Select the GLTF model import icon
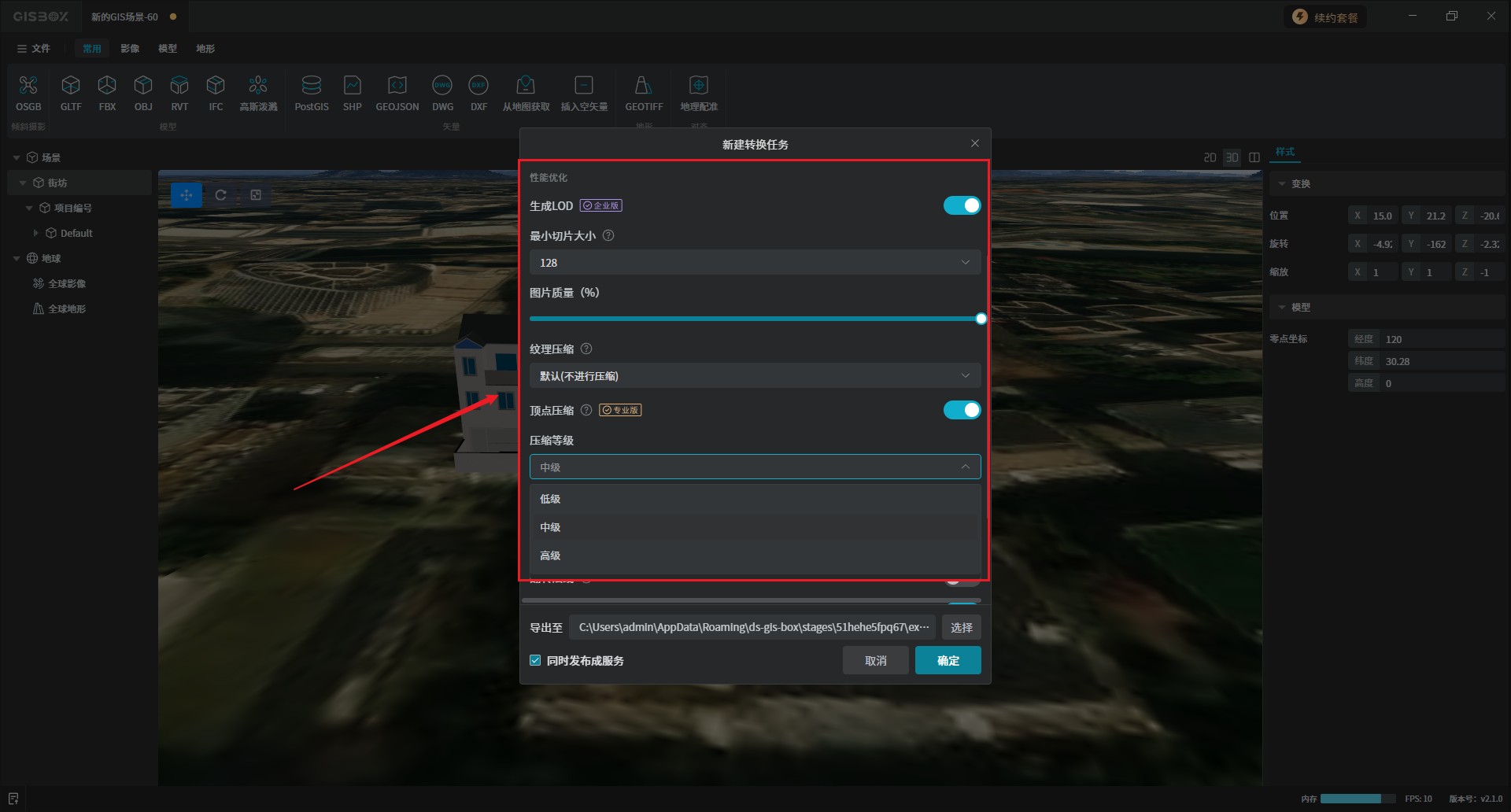This screenshot has height=812, width=1511. (x=71, y=86)
